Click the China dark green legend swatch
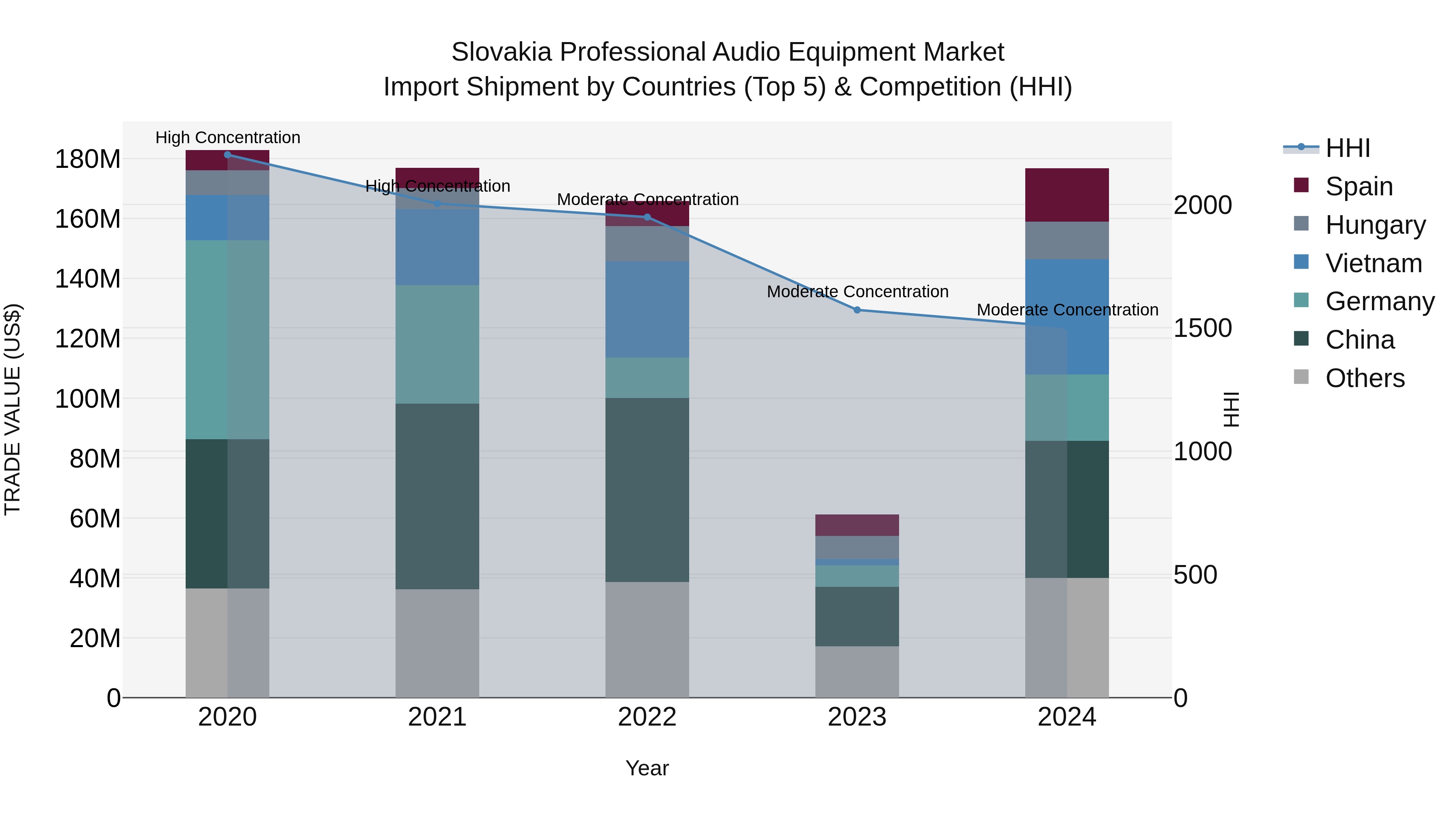 (1301, 339)
